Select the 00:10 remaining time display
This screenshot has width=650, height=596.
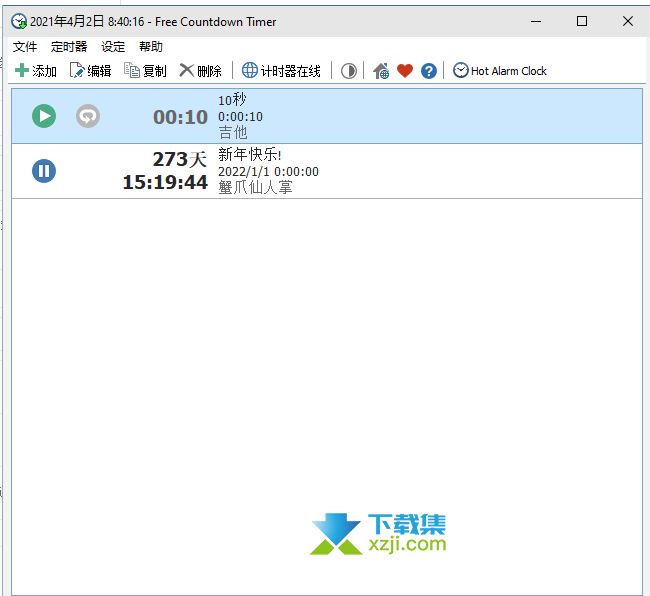pos(180,117)
